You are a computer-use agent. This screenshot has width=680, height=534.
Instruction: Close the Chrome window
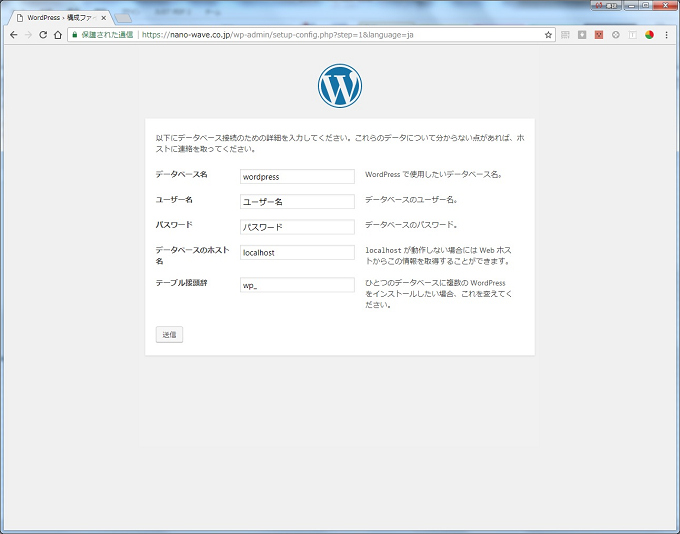[x=665, y=6]
